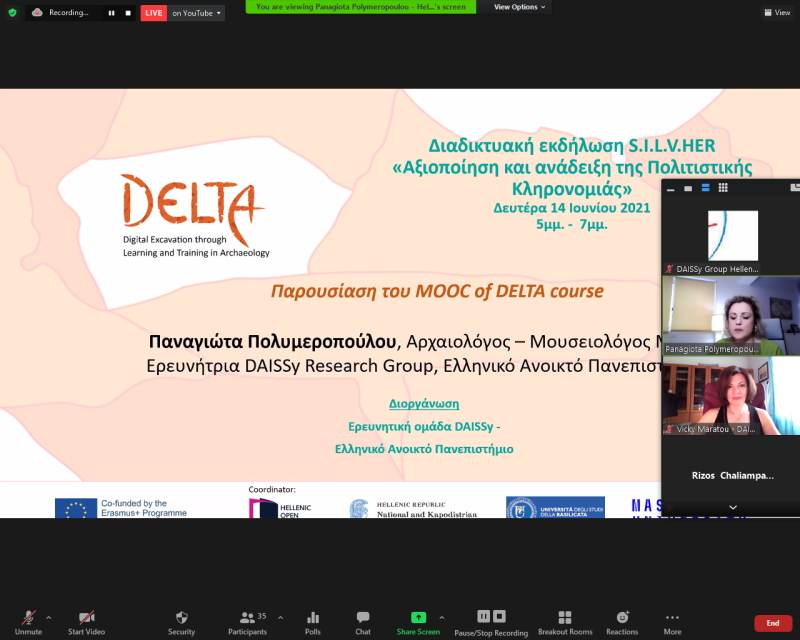Screen dimensions: 800x640
Task: Click the name "Παναγιώτα Πολυμεροπούλου" on slide
Action: [x=272, y=341]
